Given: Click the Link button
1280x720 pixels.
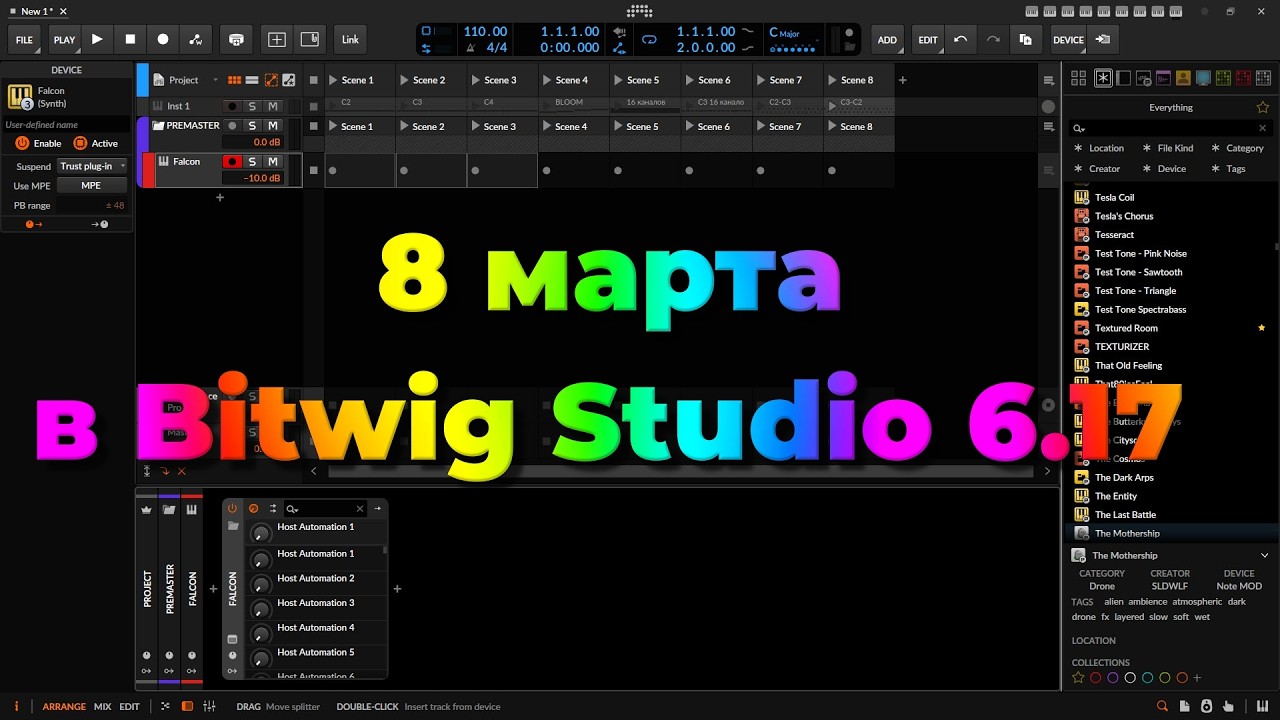Looking at the screenshot, I should tap(350, 40).
